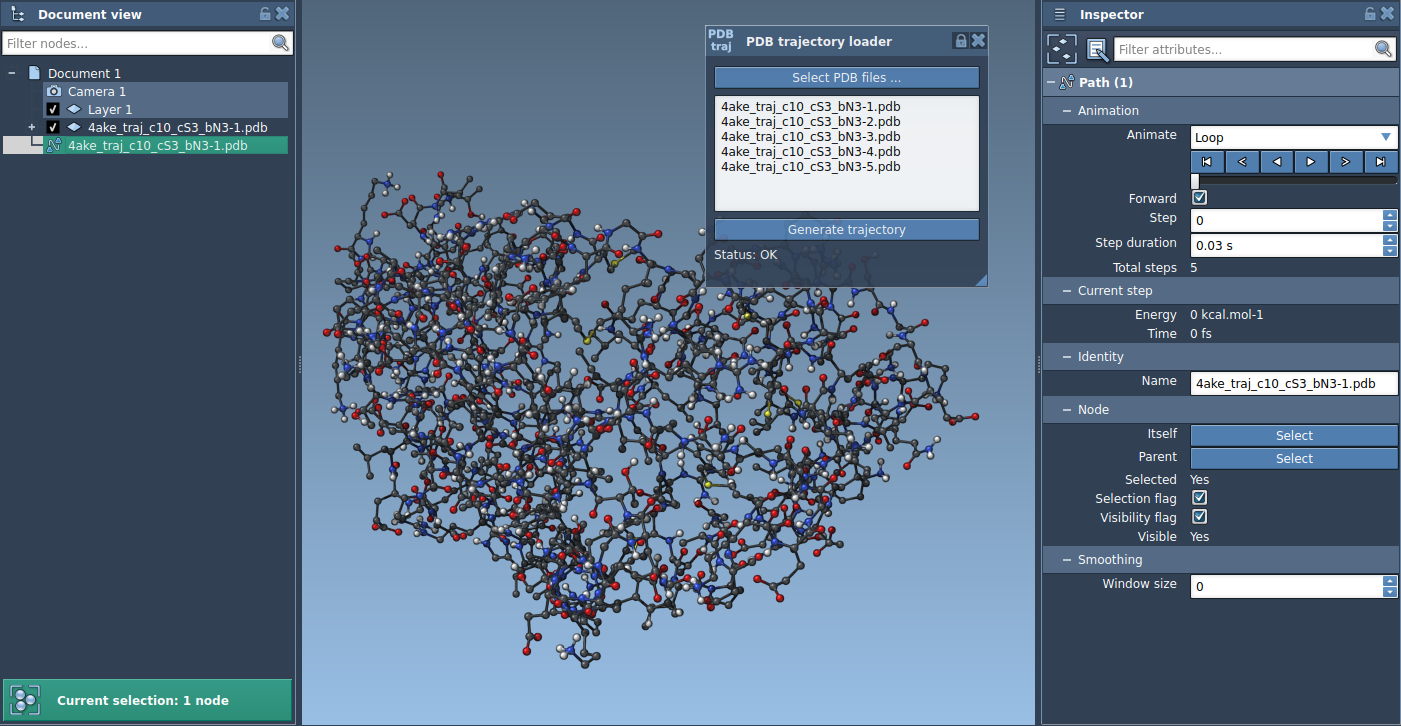Uncheck the Layer 1 visibility checkbox
Viewport: 1401px width, 726px height.
coord(54,109)
